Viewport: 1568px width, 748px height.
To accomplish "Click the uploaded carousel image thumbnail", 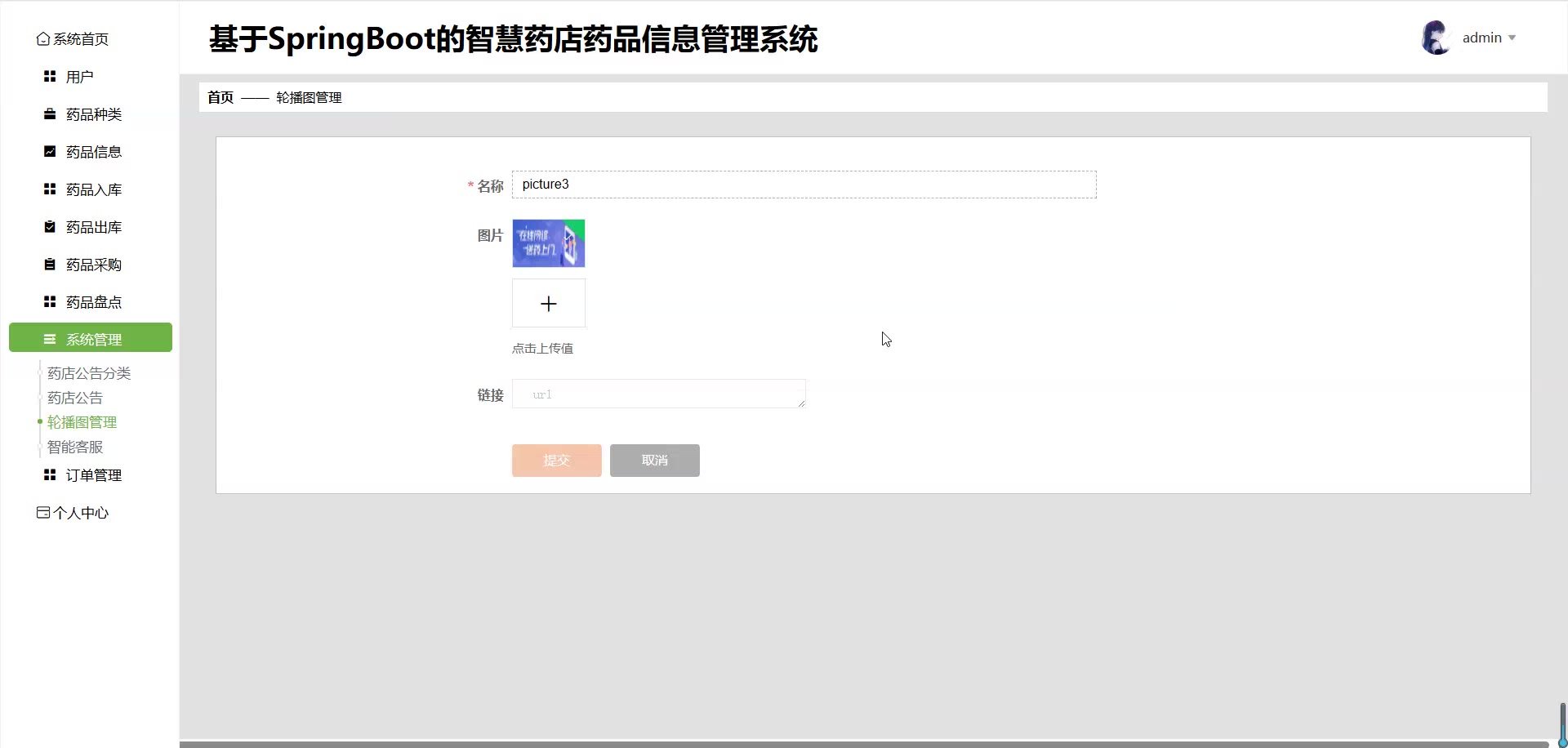I will click(x=549, y=243).
